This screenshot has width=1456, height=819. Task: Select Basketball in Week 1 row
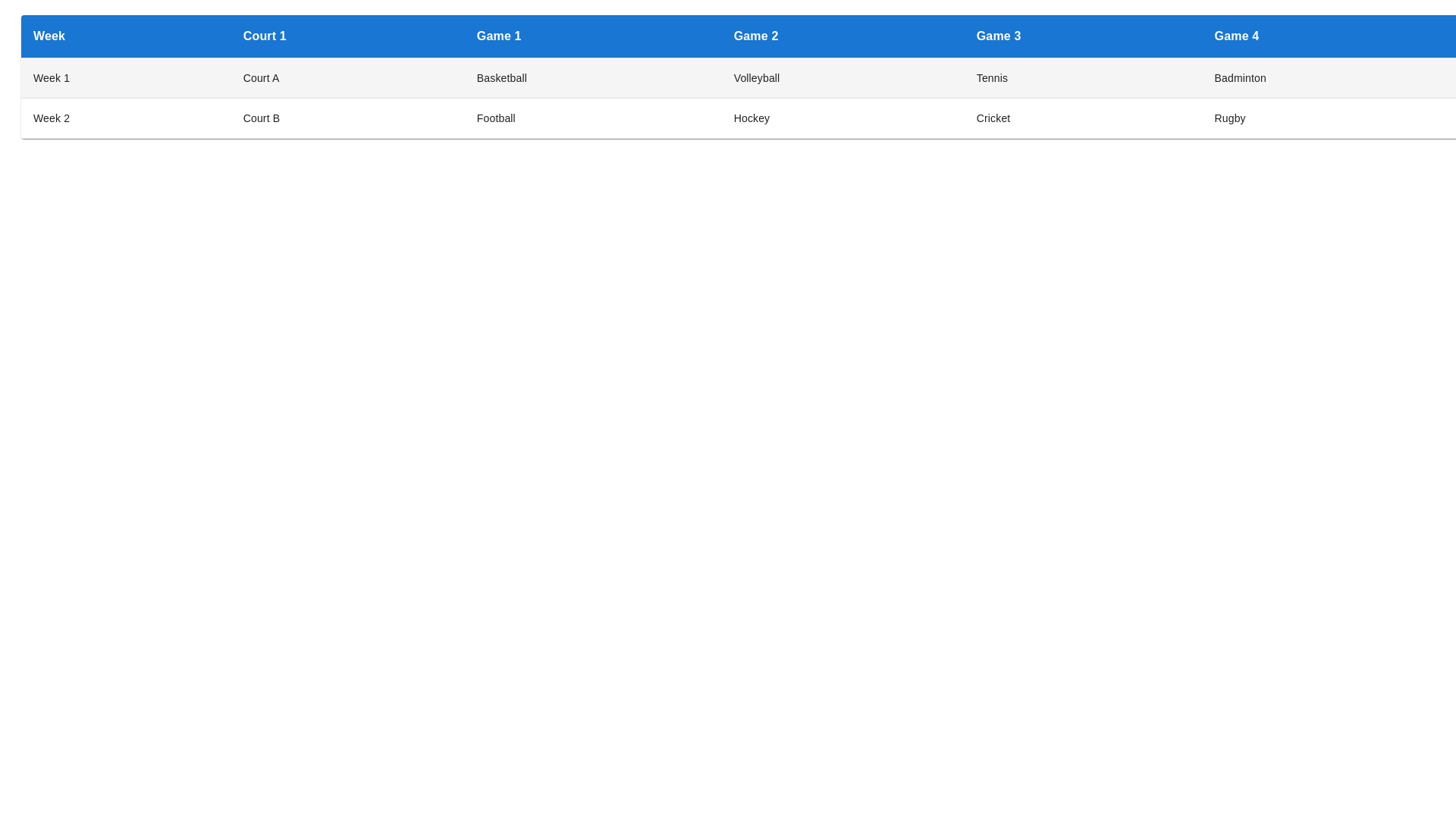tap(501, 78)
